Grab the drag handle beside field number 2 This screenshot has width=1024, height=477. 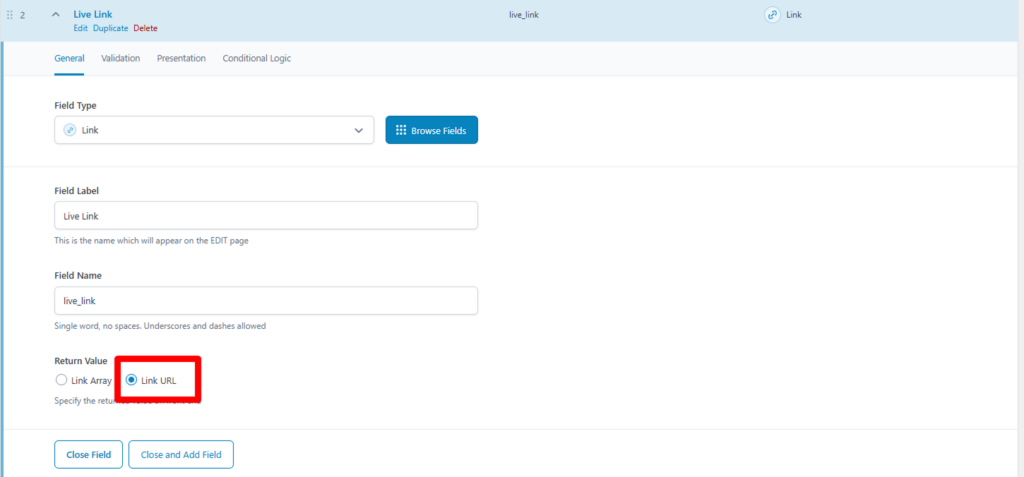click(x=9, y=14)
